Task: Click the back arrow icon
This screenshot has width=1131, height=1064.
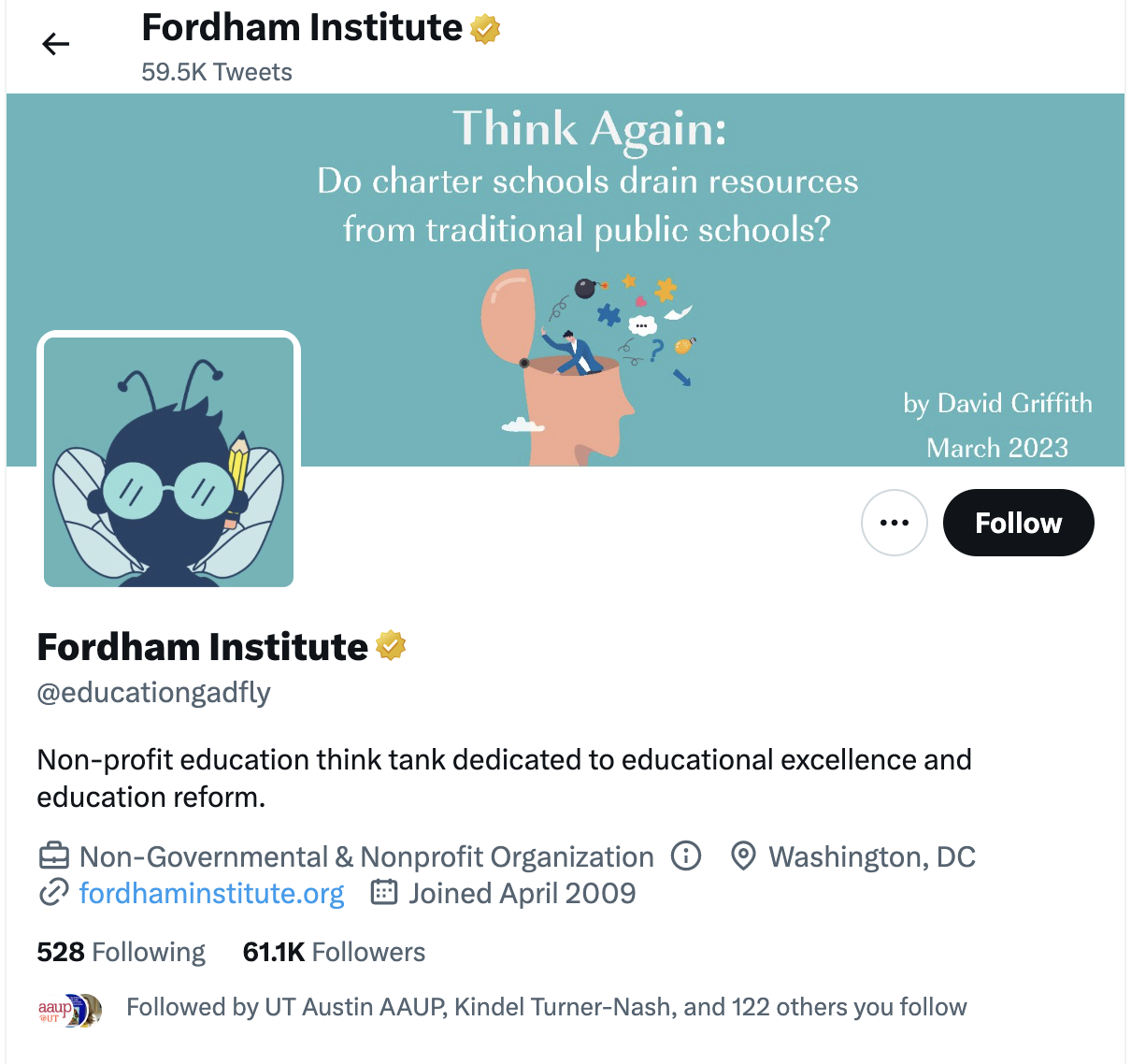Action: (56, 44)
